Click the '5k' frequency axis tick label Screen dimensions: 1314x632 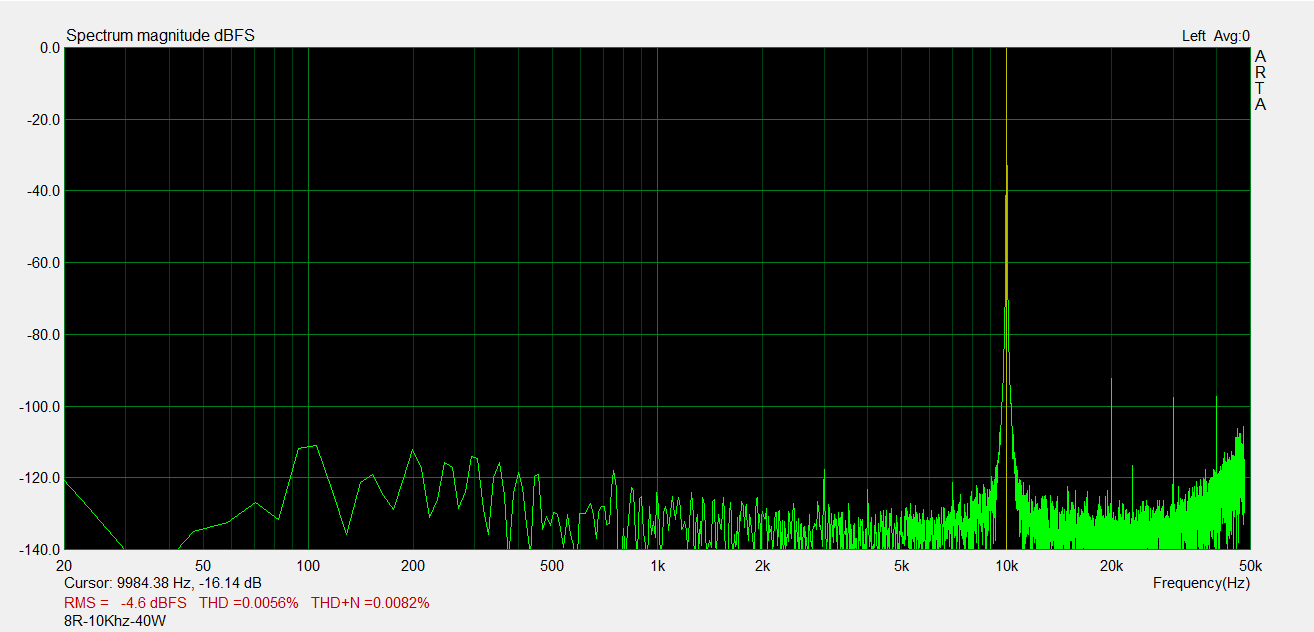(x=901, y=566)
